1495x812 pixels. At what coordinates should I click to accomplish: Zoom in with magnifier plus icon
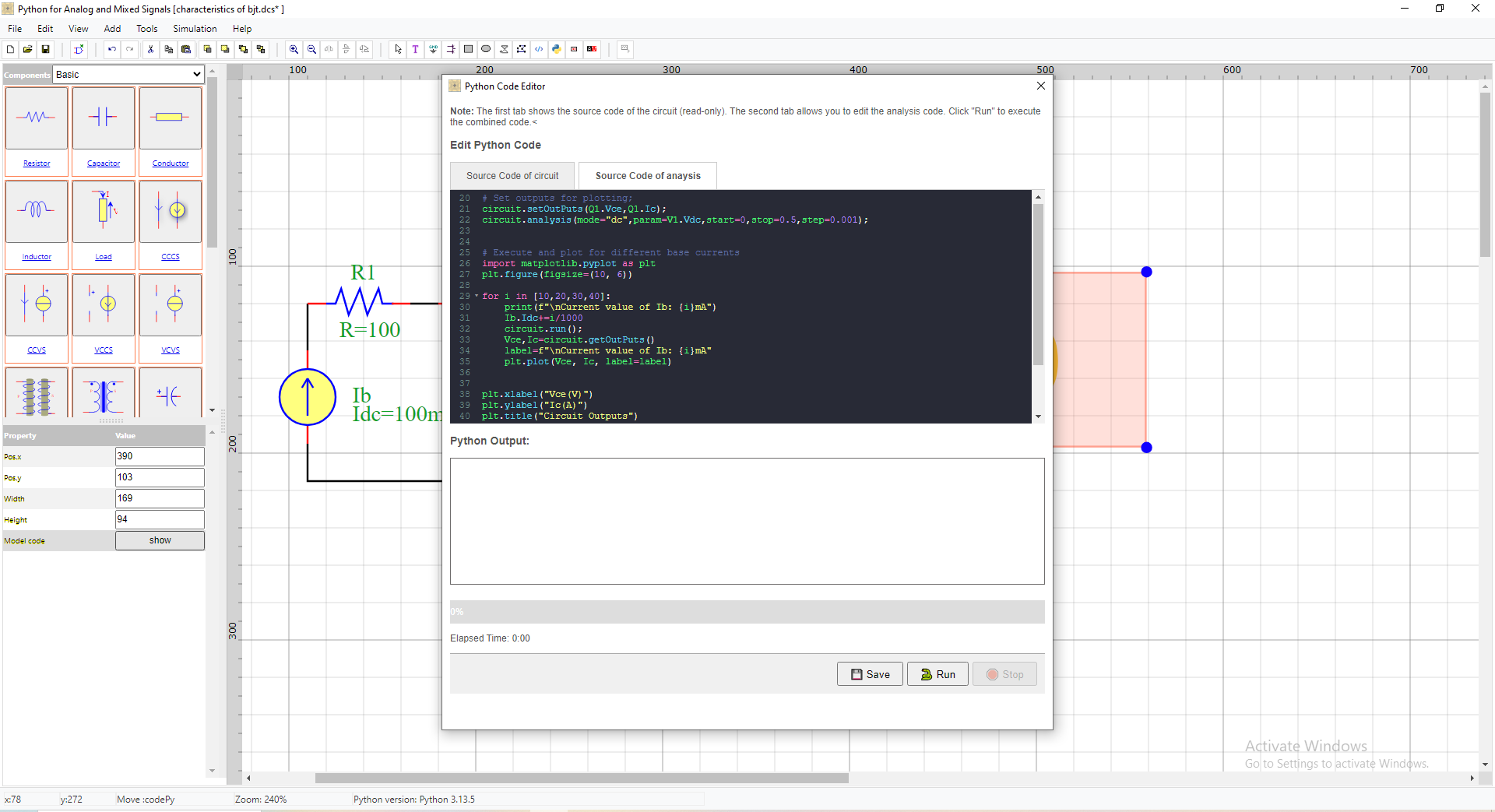(x=294, y=49)
